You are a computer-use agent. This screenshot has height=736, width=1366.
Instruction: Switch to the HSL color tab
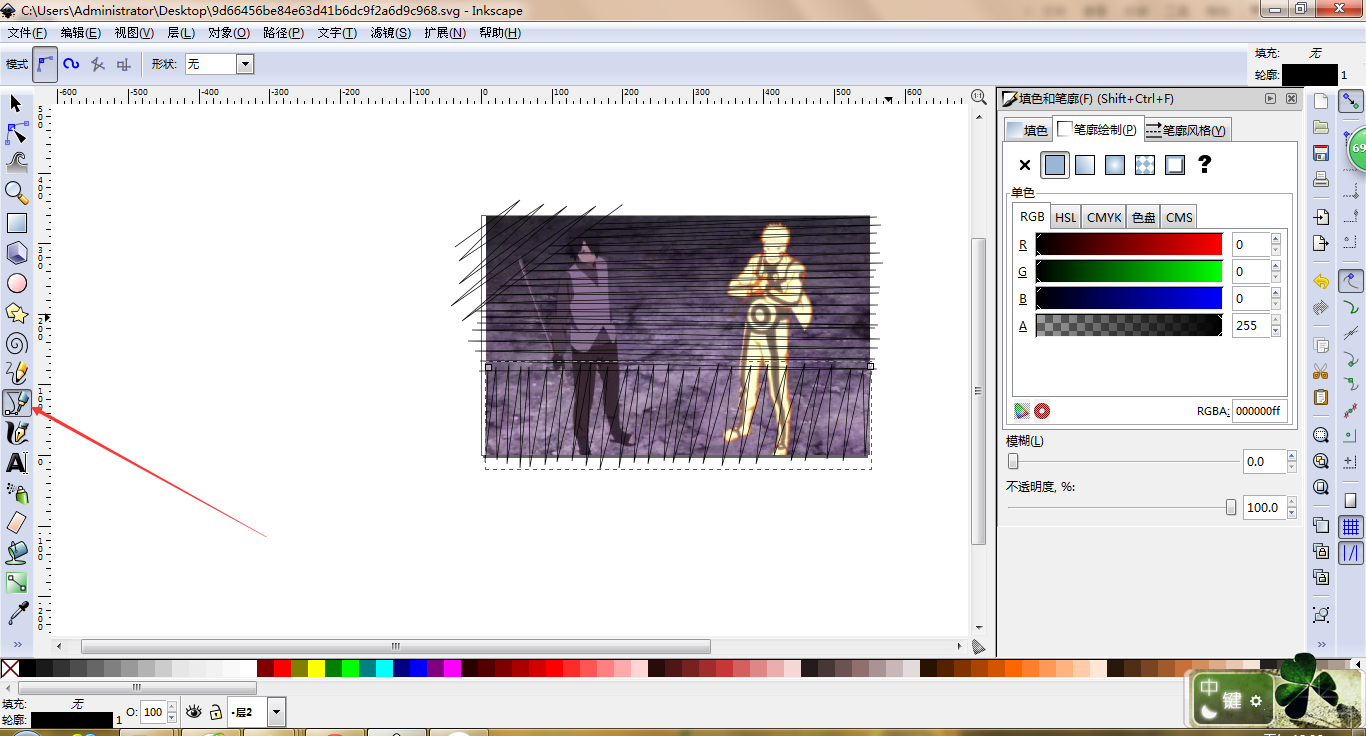(x=1066, y=217)
